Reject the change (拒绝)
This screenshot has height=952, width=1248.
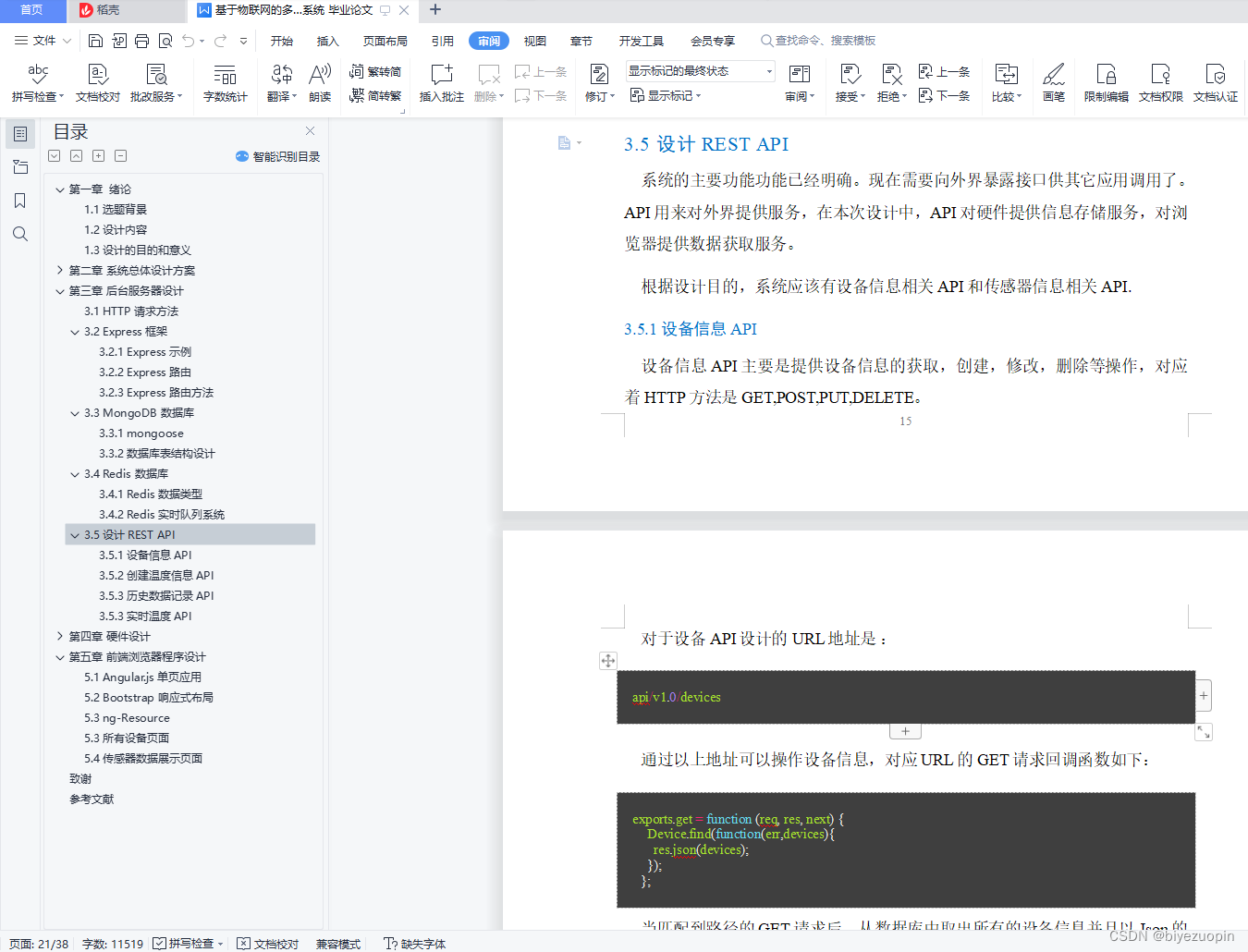892,82
